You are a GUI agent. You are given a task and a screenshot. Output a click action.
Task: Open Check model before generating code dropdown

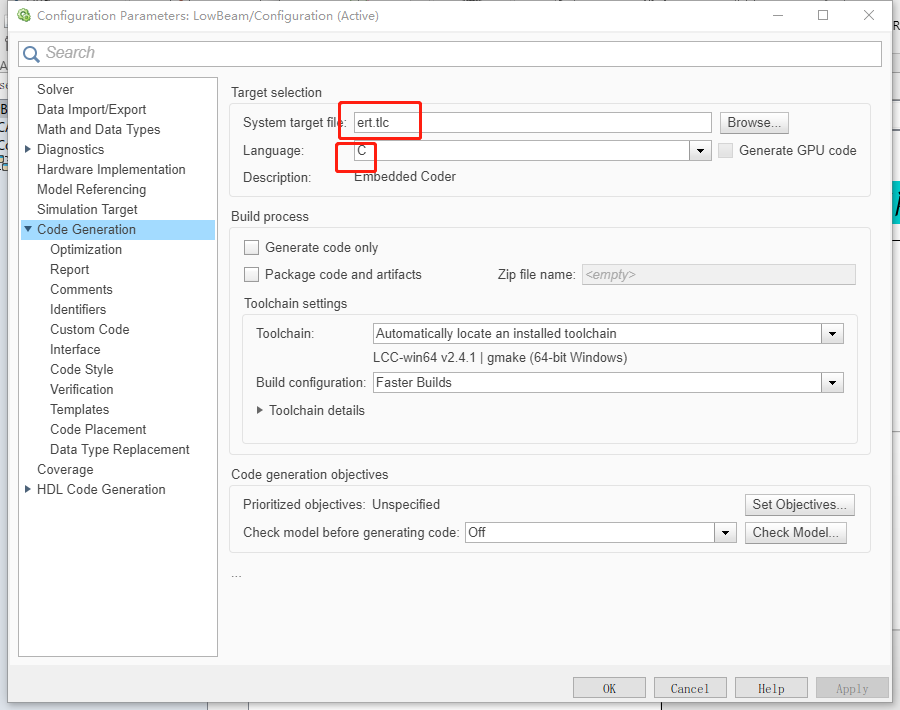click(726, 533)
